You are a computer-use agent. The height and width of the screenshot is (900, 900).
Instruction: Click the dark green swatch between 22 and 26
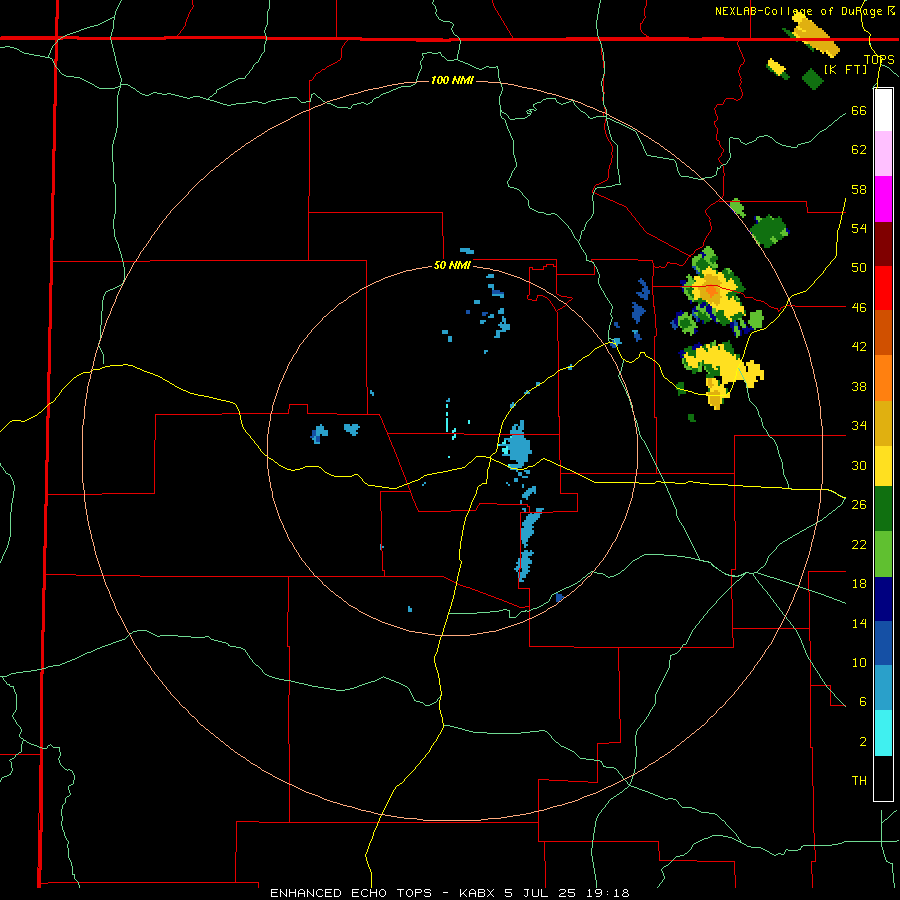coord(883,509)
